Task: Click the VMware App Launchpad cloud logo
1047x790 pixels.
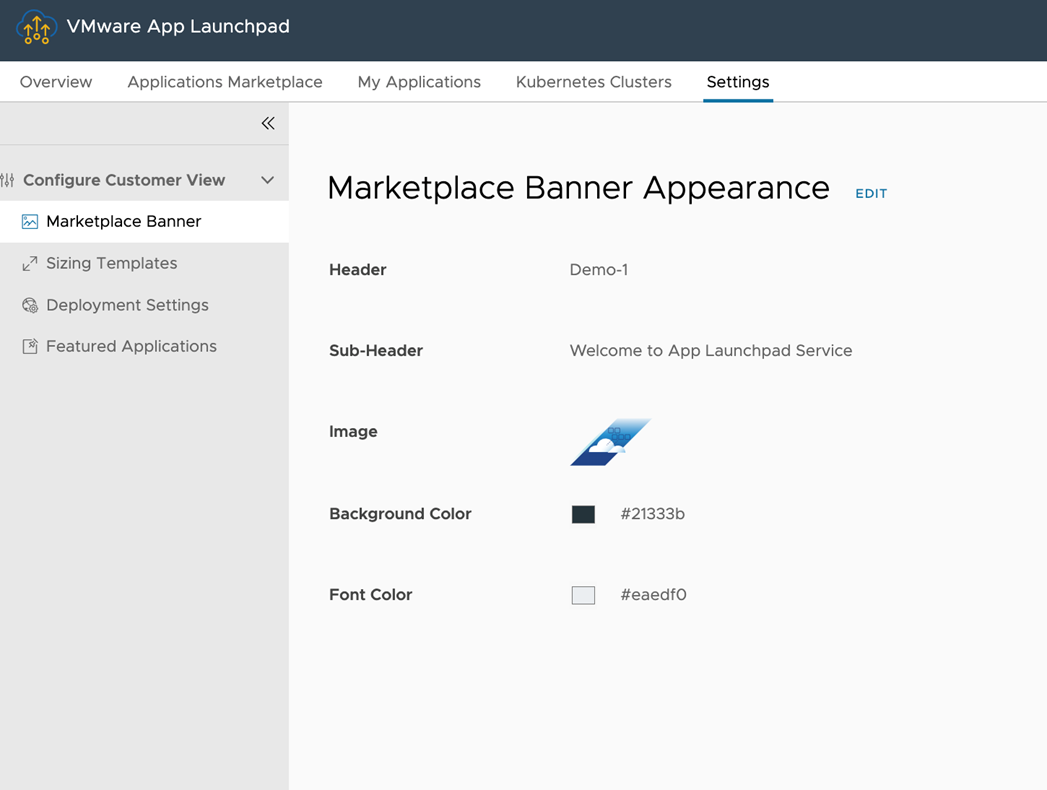Action: point(37,28)
